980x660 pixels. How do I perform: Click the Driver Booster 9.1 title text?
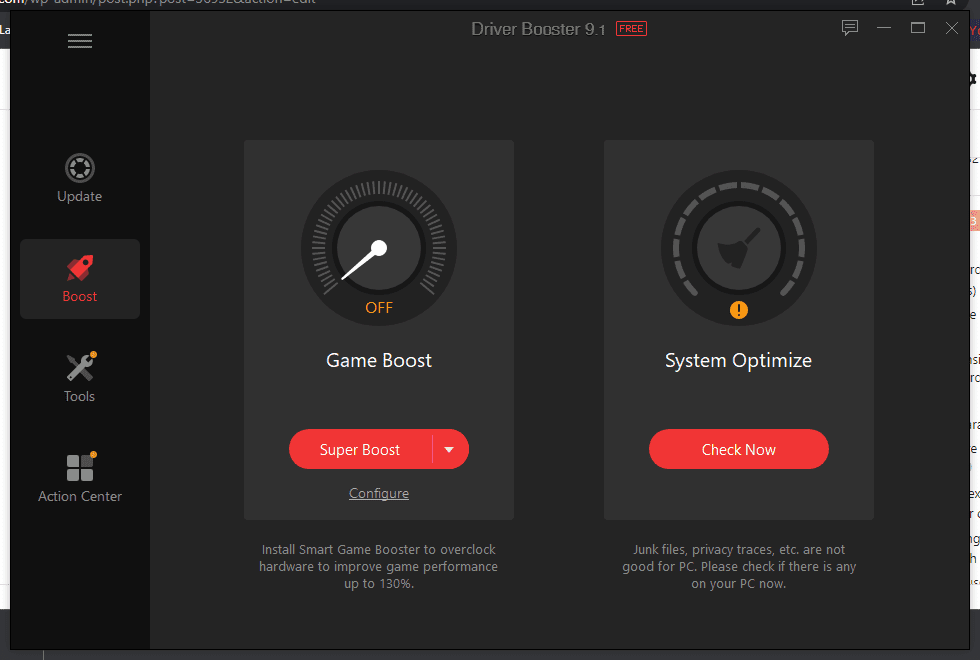coord(538,29)
